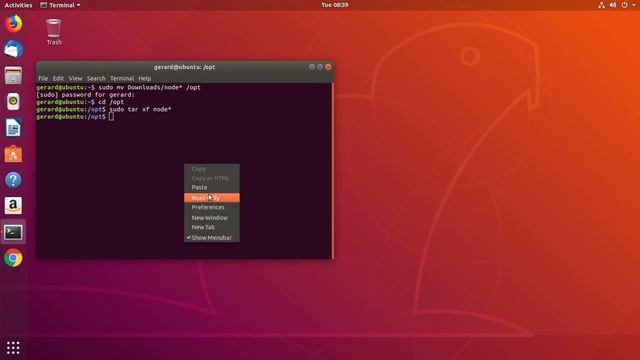The image size is (640, 360).
Task: Click the Terminal vertical scrollbar
Action: tap(333, 171)
